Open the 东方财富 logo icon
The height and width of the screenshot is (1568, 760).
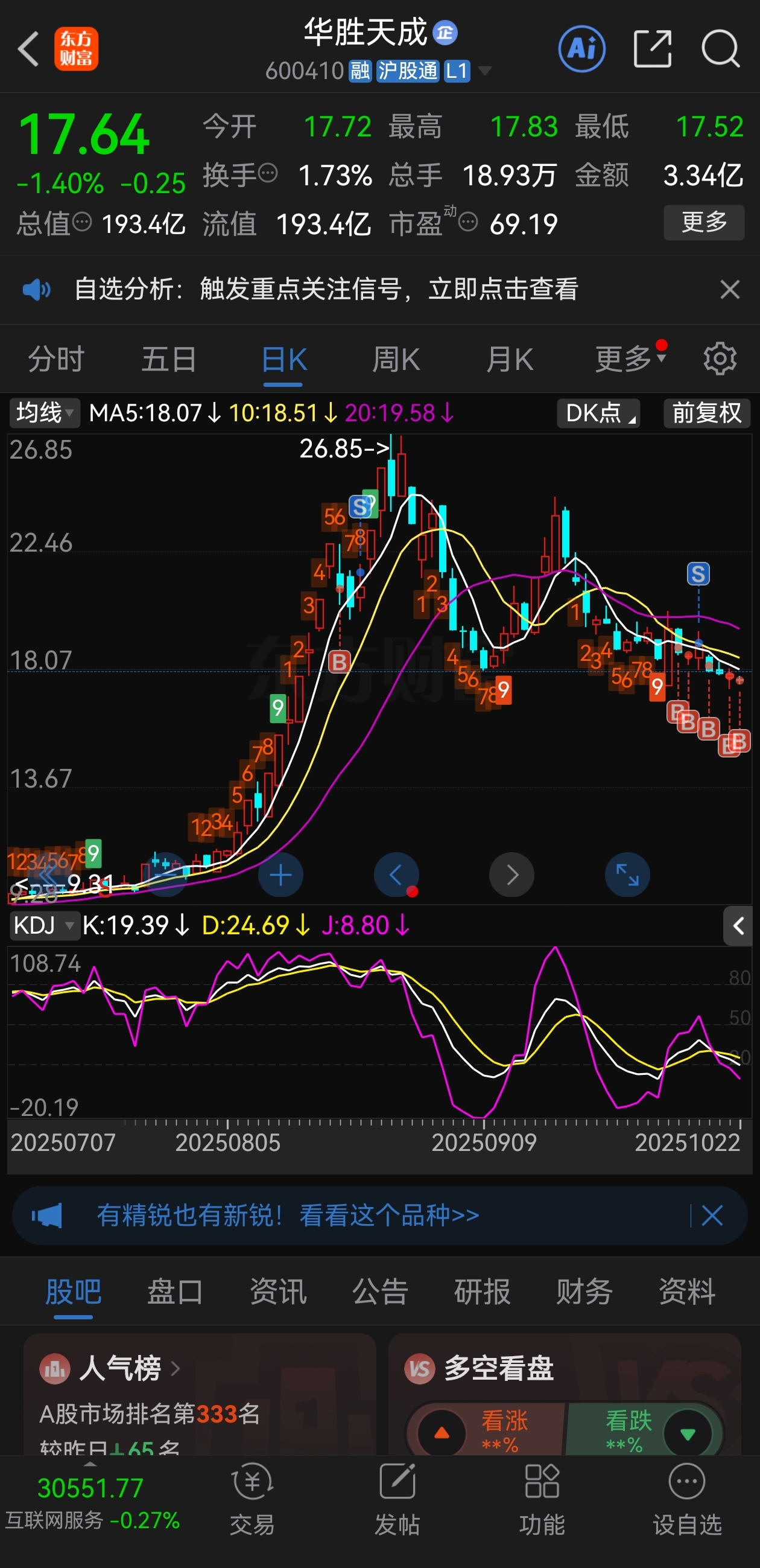(x=76, y=49)
